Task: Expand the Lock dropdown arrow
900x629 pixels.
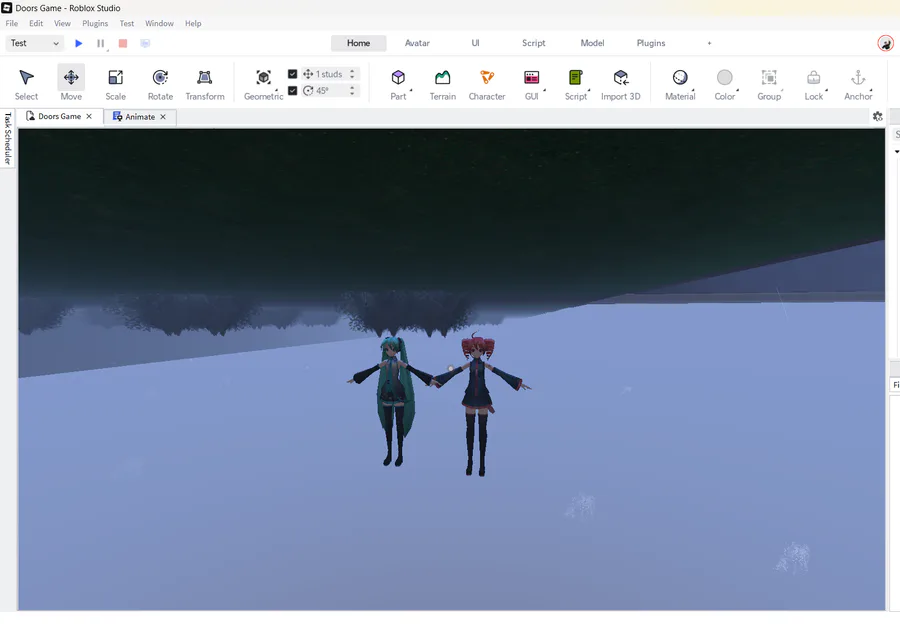Action: coord(827,90)
